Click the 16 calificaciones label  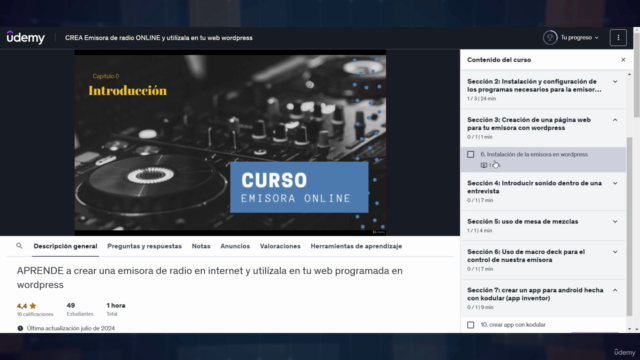(35, 314)
